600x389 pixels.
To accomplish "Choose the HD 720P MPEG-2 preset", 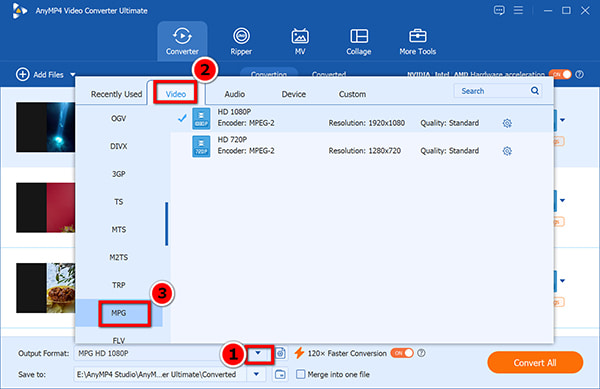I will pyautogui.click(x=362, y=146).
